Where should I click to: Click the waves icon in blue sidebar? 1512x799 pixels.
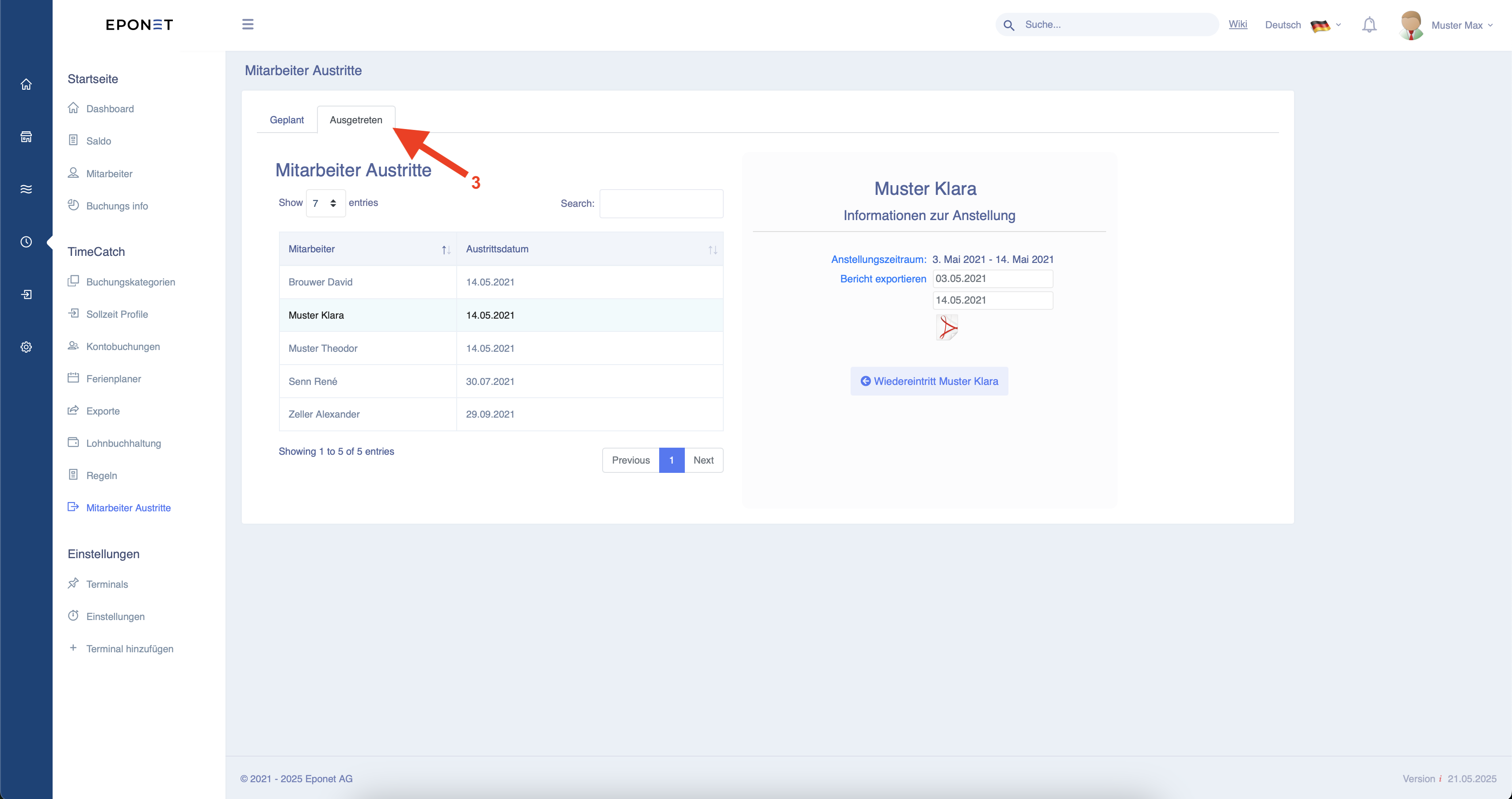tap(26, 189)
